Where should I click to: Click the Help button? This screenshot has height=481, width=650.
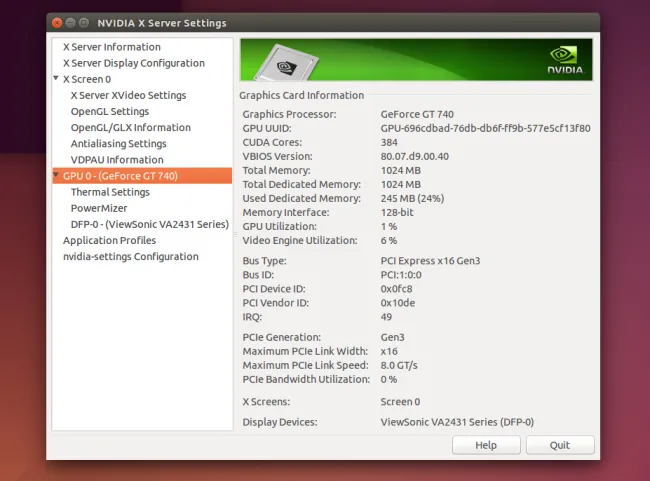coord(486,445)
